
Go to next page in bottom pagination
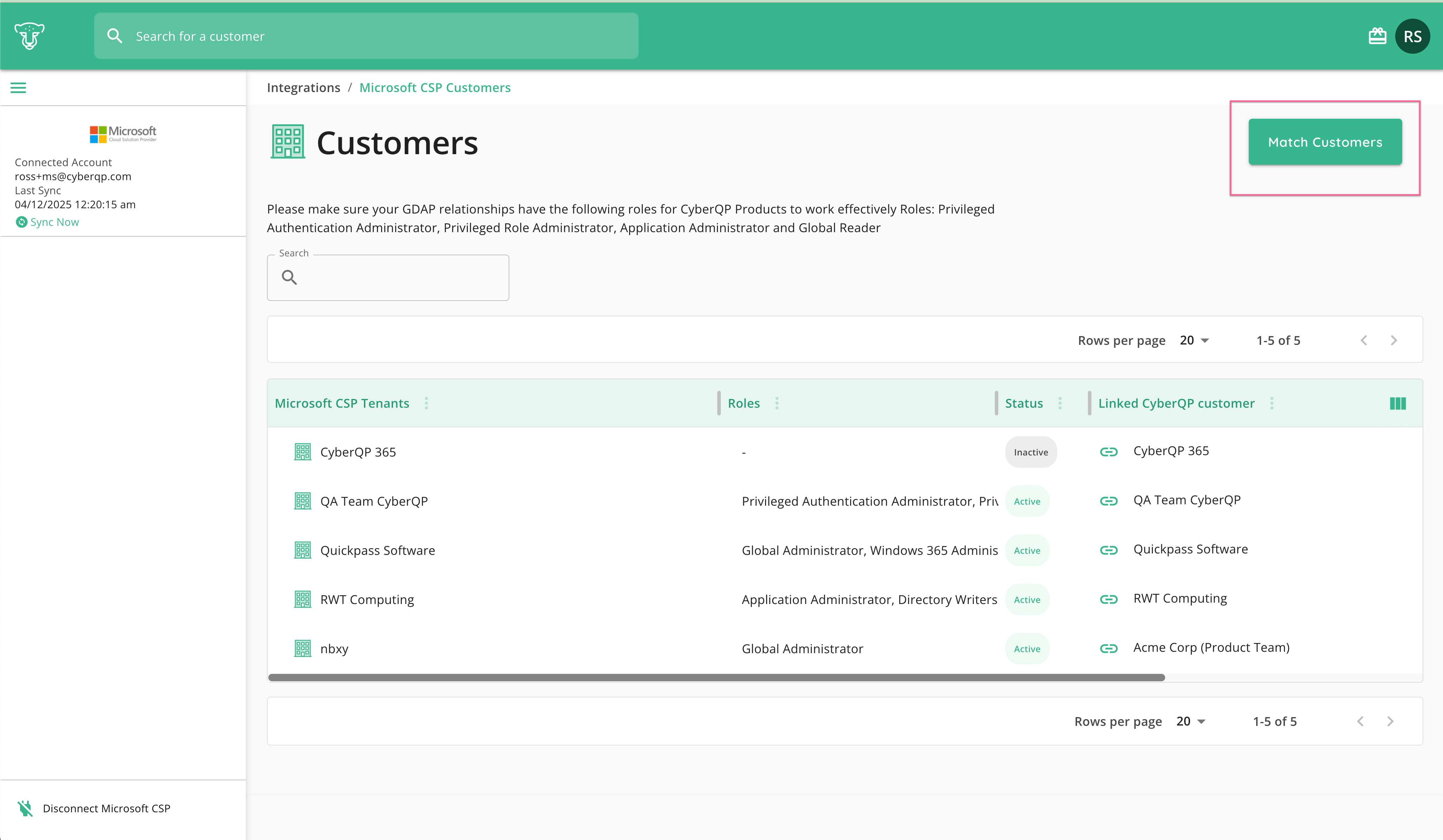coord(1390,721)
